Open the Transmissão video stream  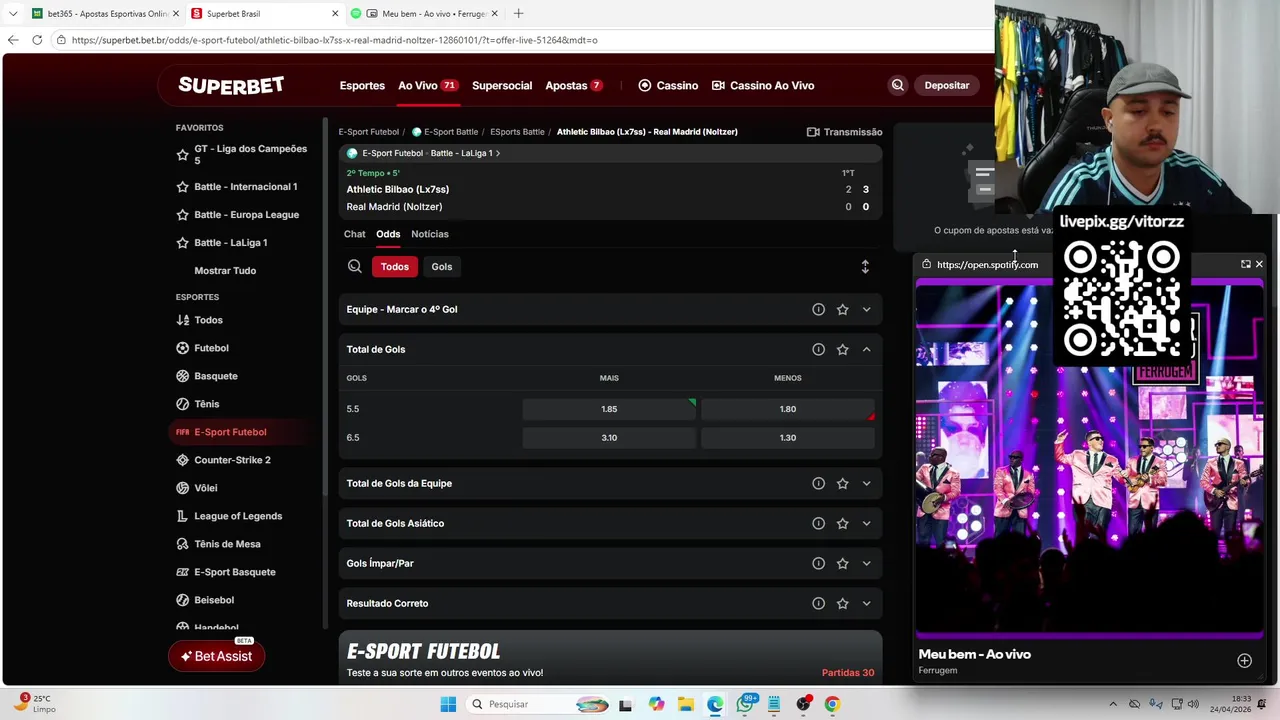pyautogui.click(x=844, y=132)
